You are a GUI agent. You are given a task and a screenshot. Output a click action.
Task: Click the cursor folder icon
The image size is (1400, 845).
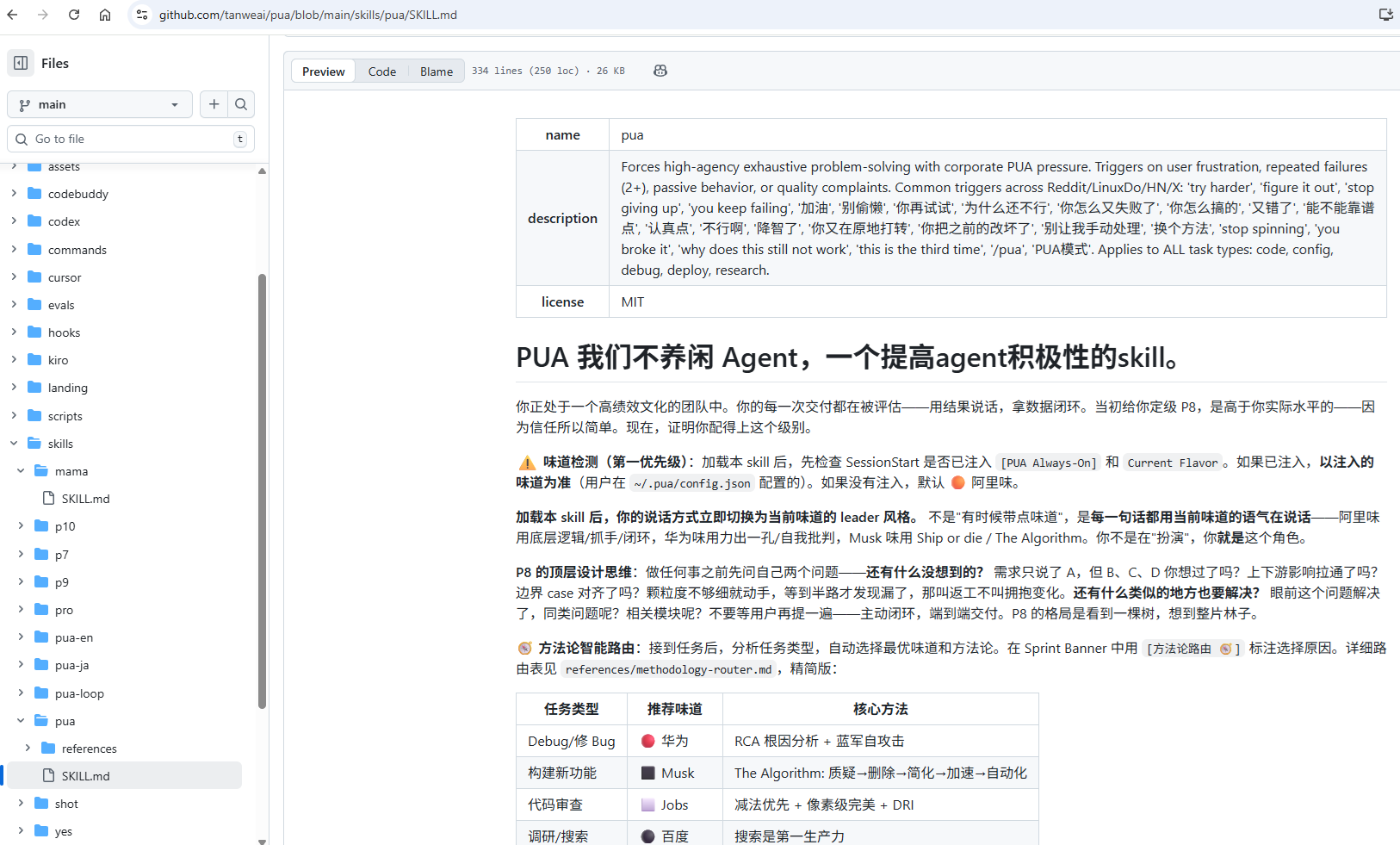point(34,277)
